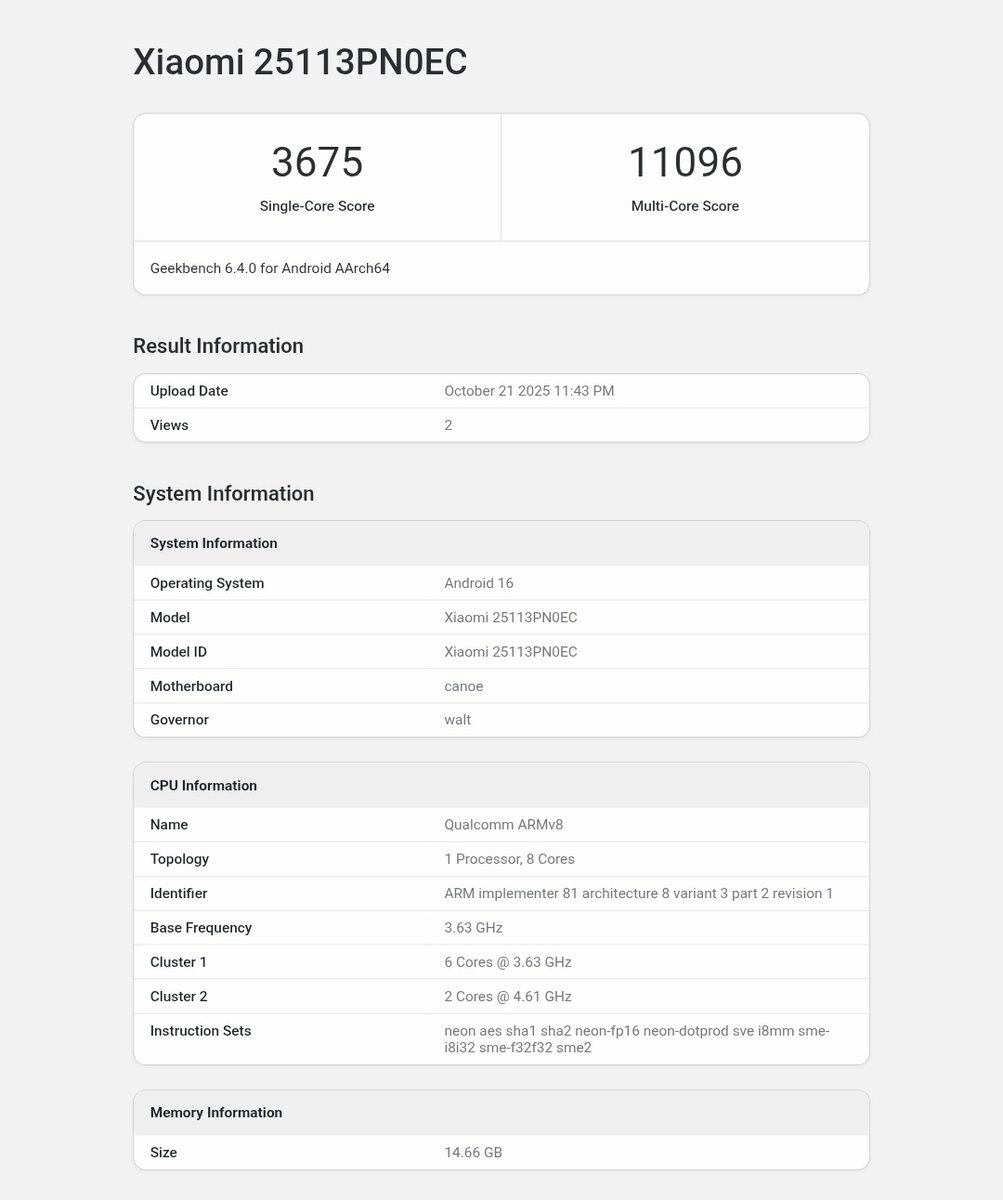The width and height of the screenshot is (1003, 1200).
Task: Click the Xiaomi 25113PN0EC page title
Action: [x=300, y=62]
